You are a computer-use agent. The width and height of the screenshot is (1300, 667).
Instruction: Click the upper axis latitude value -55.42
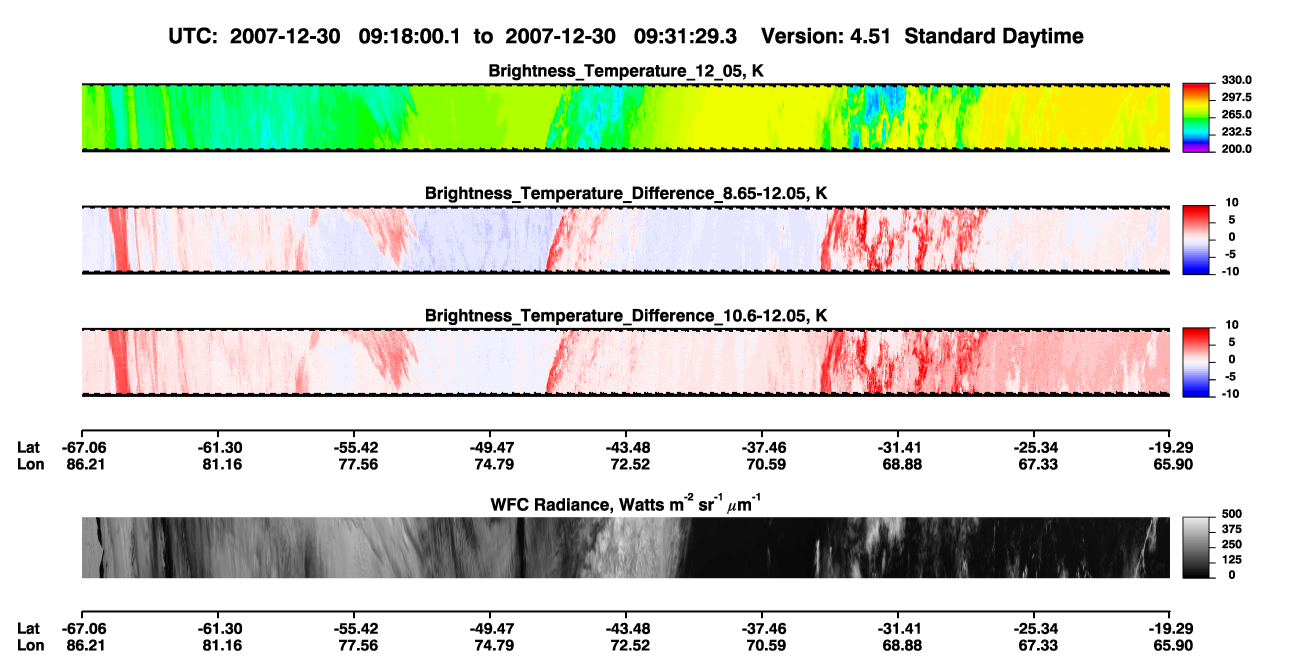point(354,447)
